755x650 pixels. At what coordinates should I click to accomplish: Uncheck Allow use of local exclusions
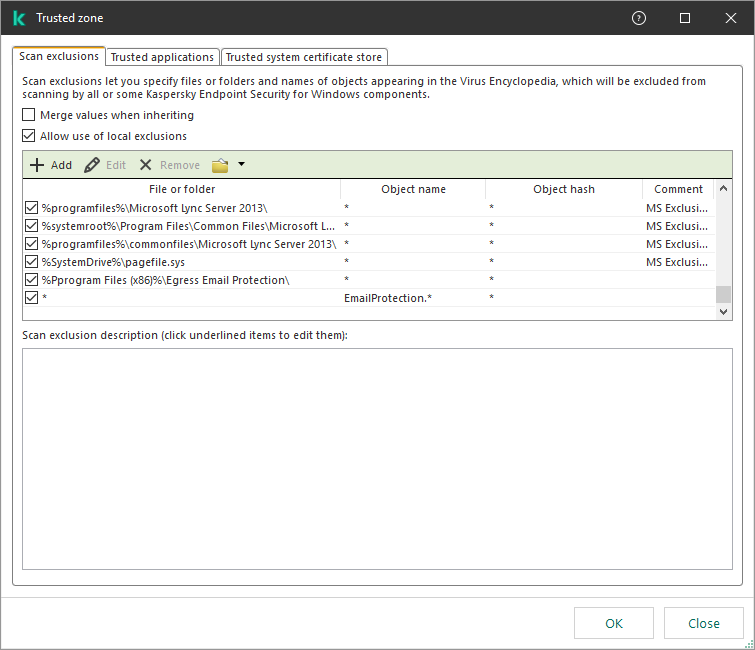point(29,136)
